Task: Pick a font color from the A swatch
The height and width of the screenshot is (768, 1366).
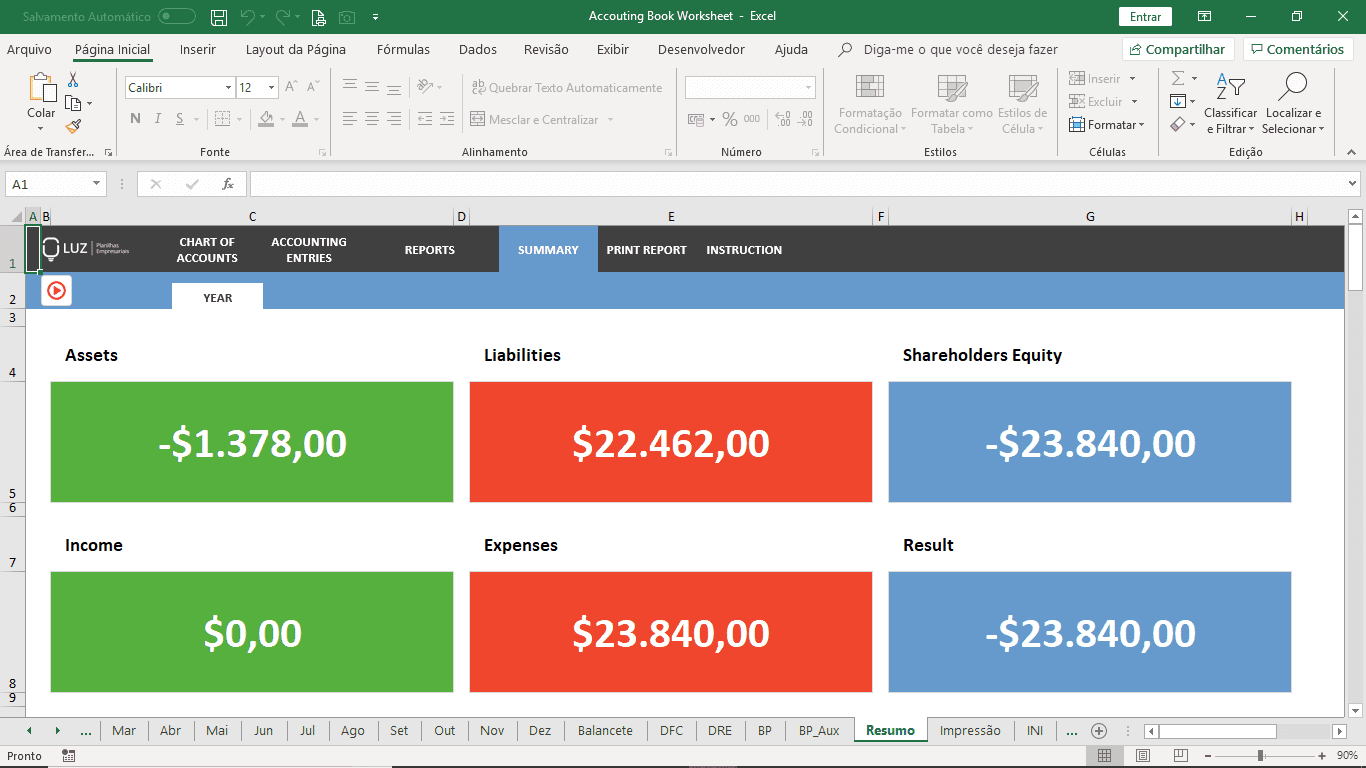Action: click(302, 119)
